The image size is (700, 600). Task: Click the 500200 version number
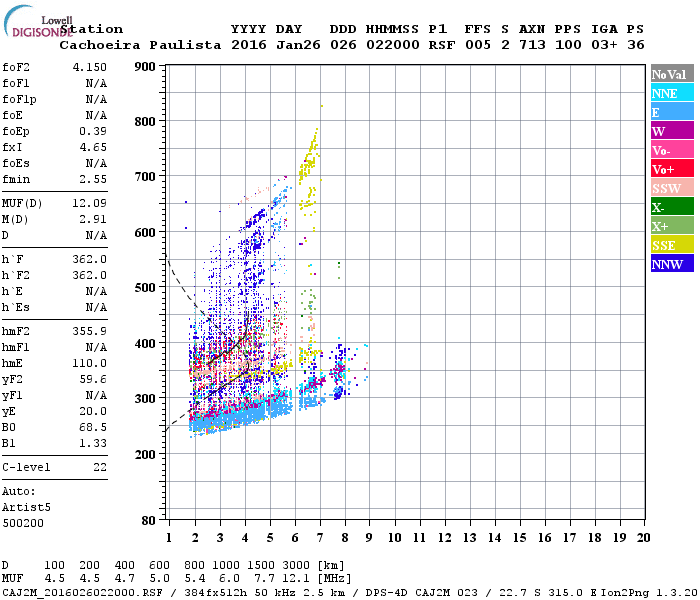(23, 523)
